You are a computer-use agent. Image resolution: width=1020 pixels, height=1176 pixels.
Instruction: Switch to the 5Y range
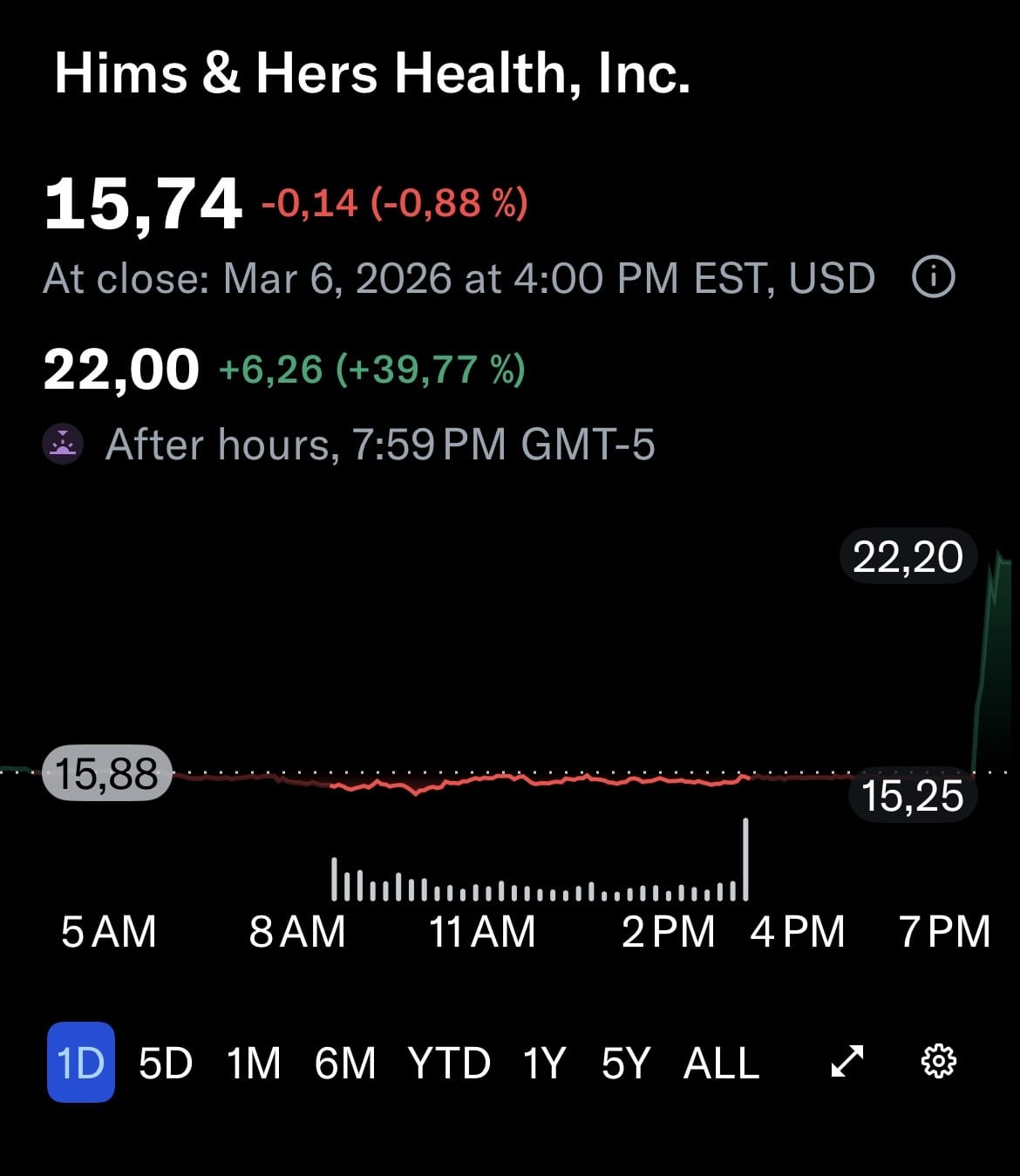pos(626,1063)
